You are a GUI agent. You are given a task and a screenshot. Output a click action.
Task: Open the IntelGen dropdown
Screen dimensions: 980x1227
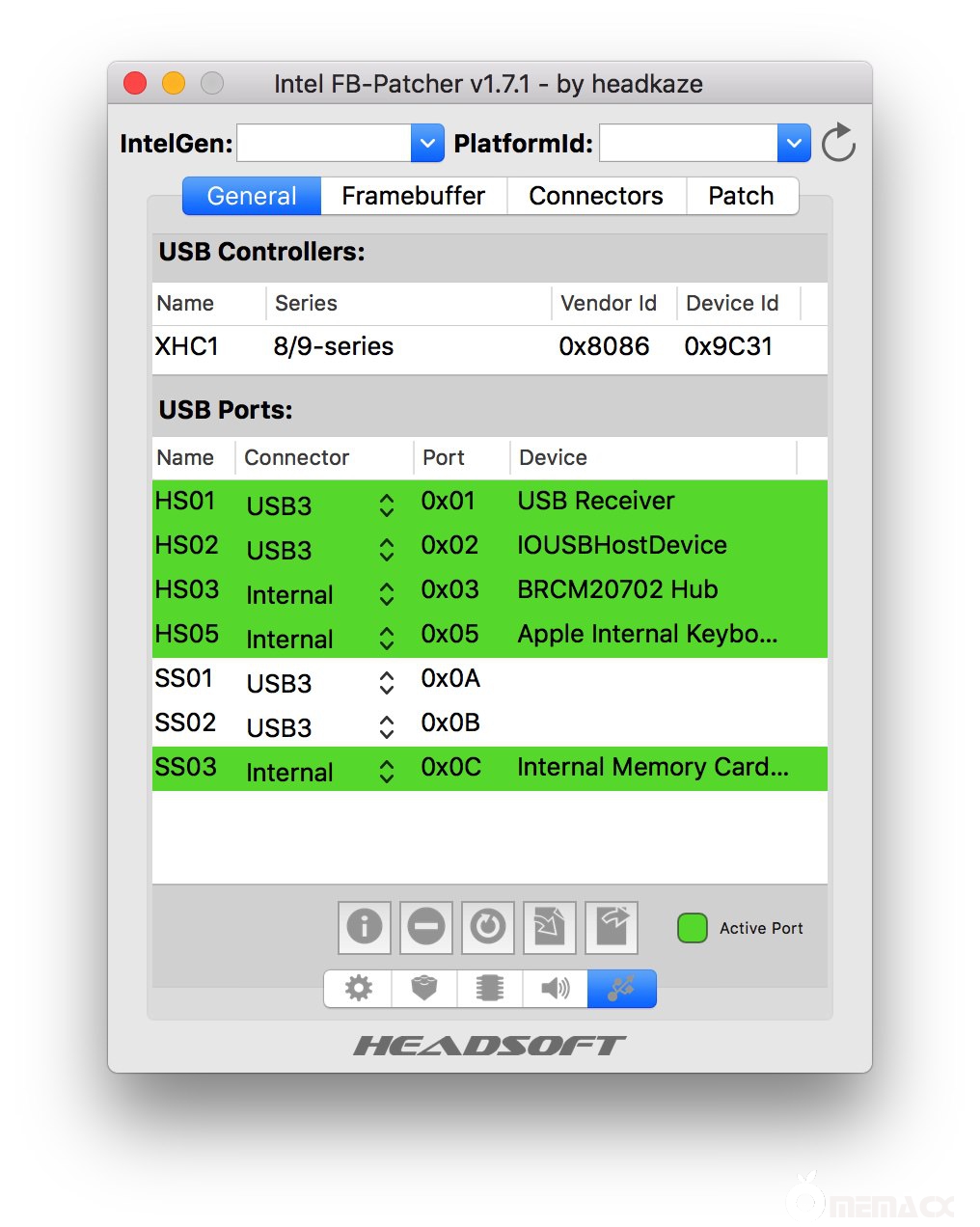(427, 143)
